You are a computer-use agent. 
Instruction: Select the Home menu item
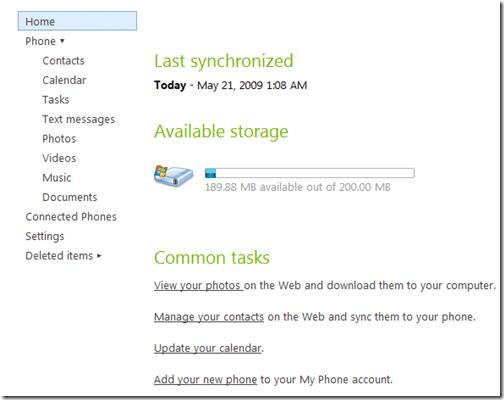click(77, 21)
